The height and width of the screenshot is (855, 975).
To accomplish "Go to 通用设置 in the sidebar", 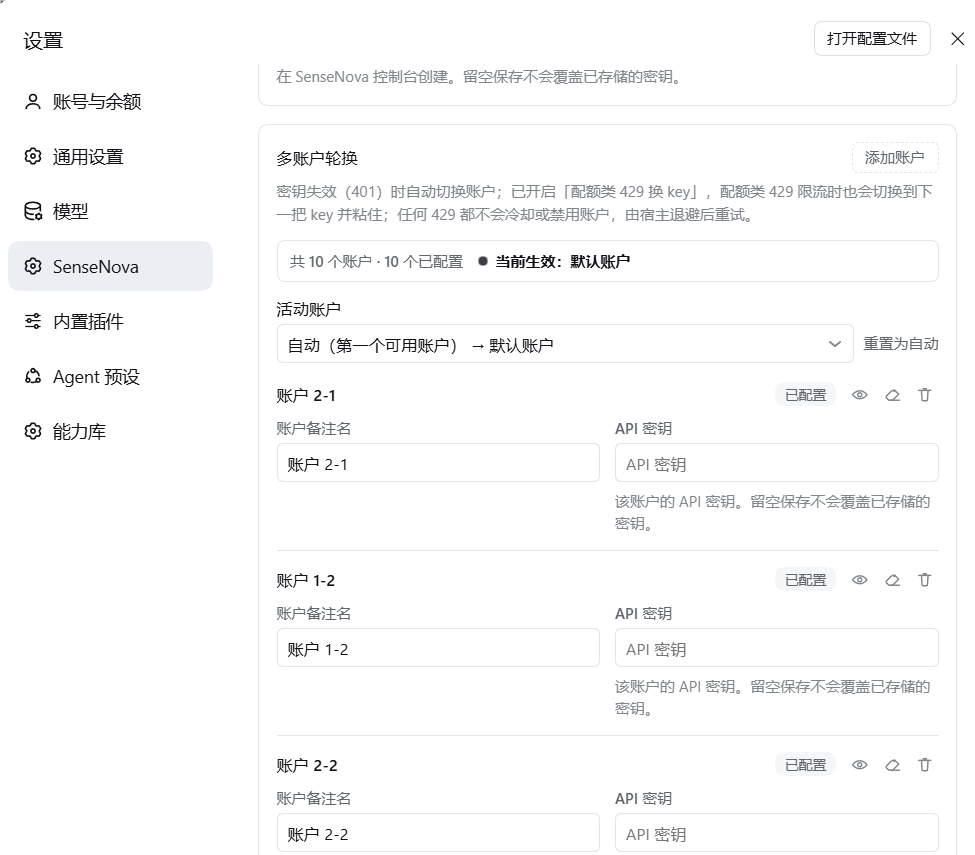I will click(x=110, y=157).
